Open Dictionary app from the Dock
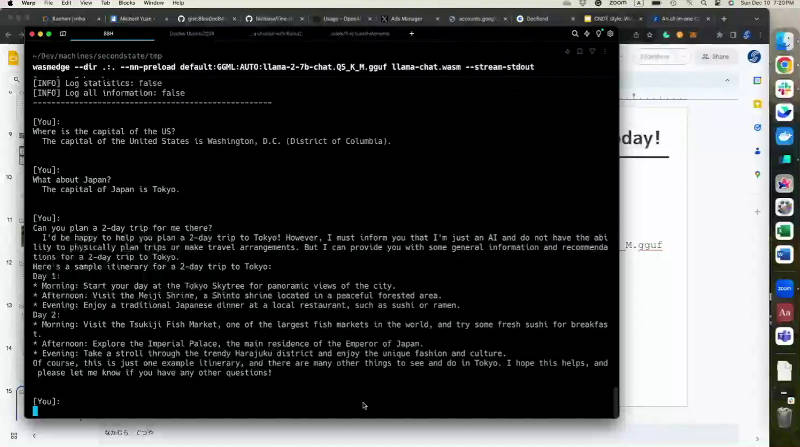Viewport: 800px width, 447px height. (x=785, y=312)
